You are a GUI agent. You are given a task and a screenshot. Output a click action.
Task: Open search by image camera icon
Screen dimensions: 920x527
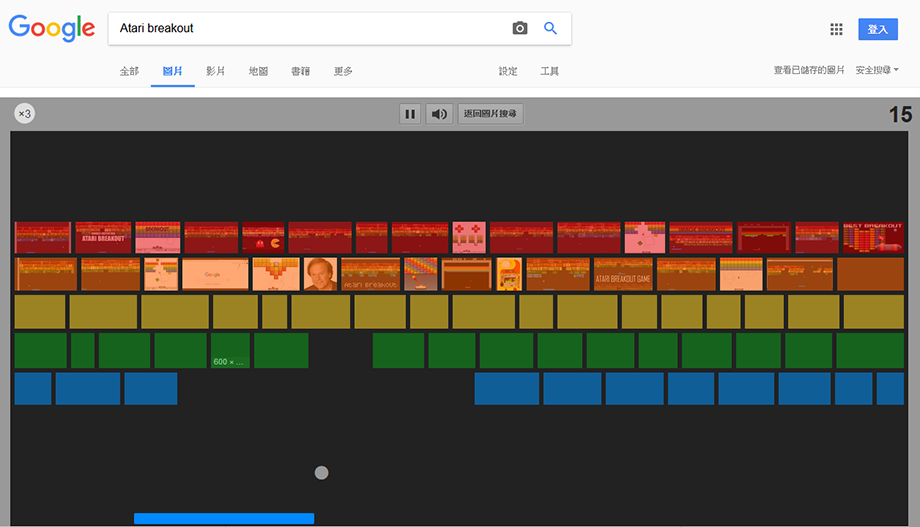[520, 28]
